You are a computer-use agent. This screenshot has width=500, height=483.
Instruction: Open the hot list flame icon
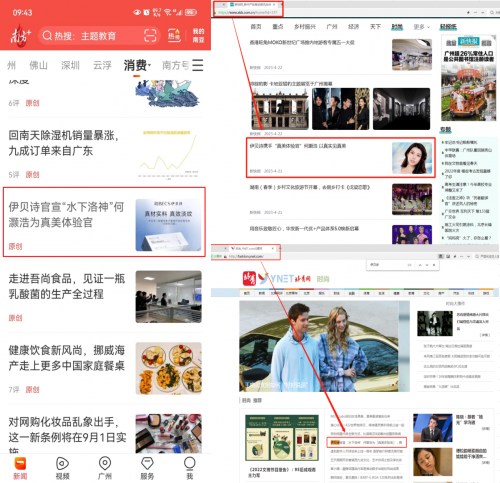174,35
